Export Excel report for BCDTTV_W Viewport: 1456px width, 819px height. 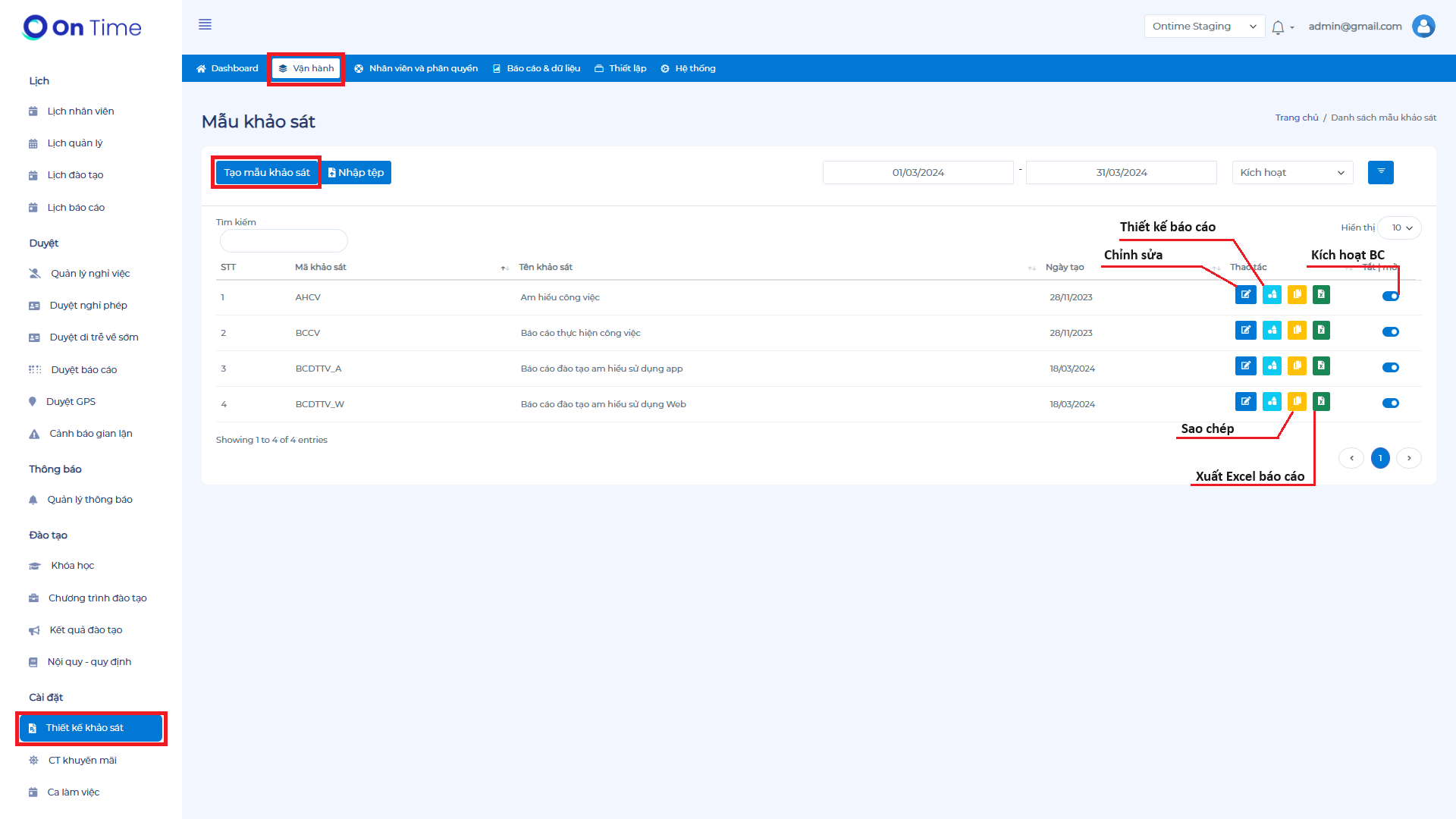tap(1321, 402)
